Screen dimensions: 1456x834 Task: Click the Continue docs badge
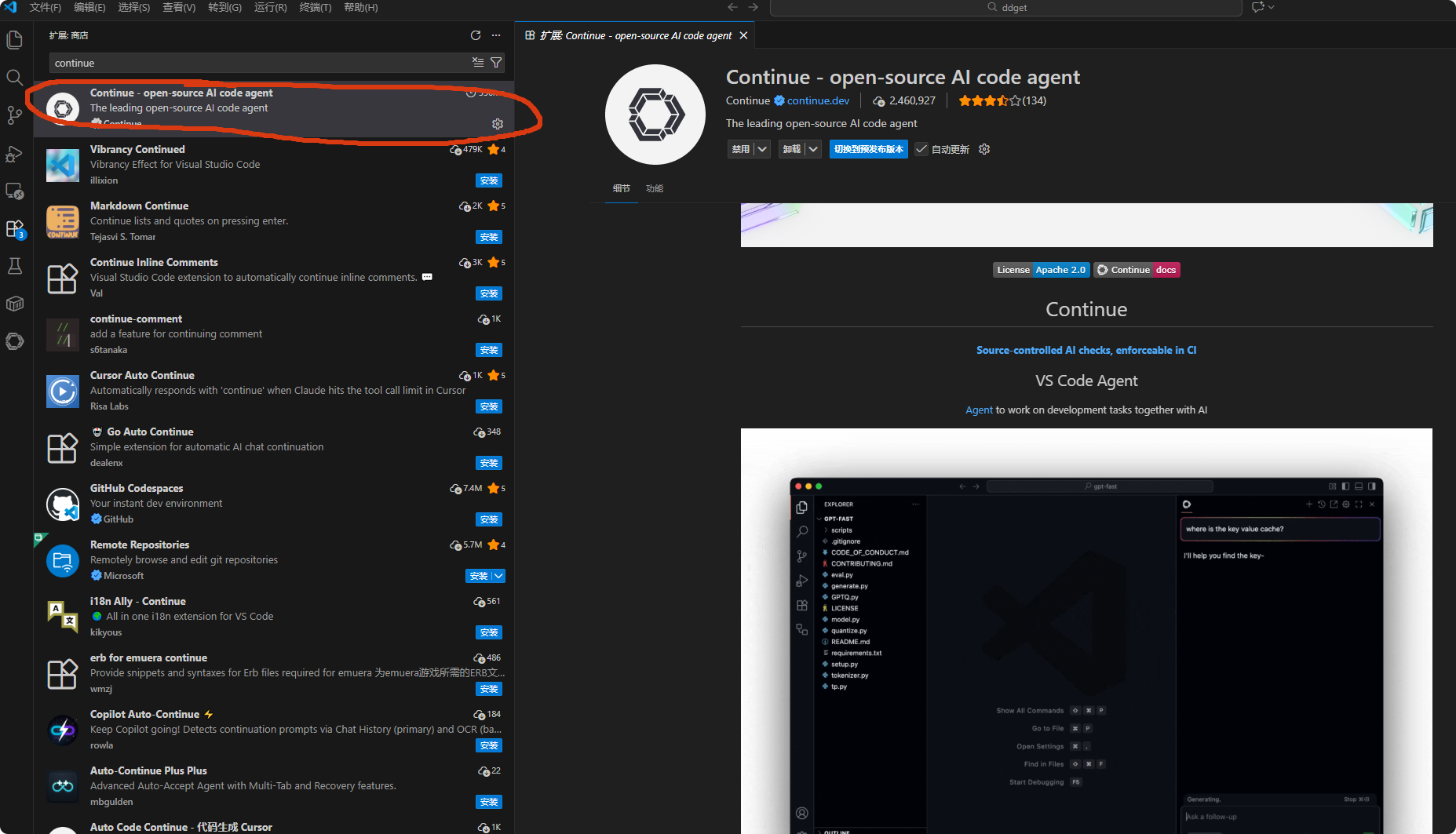pyautogui.click(x=1137, y=270)
